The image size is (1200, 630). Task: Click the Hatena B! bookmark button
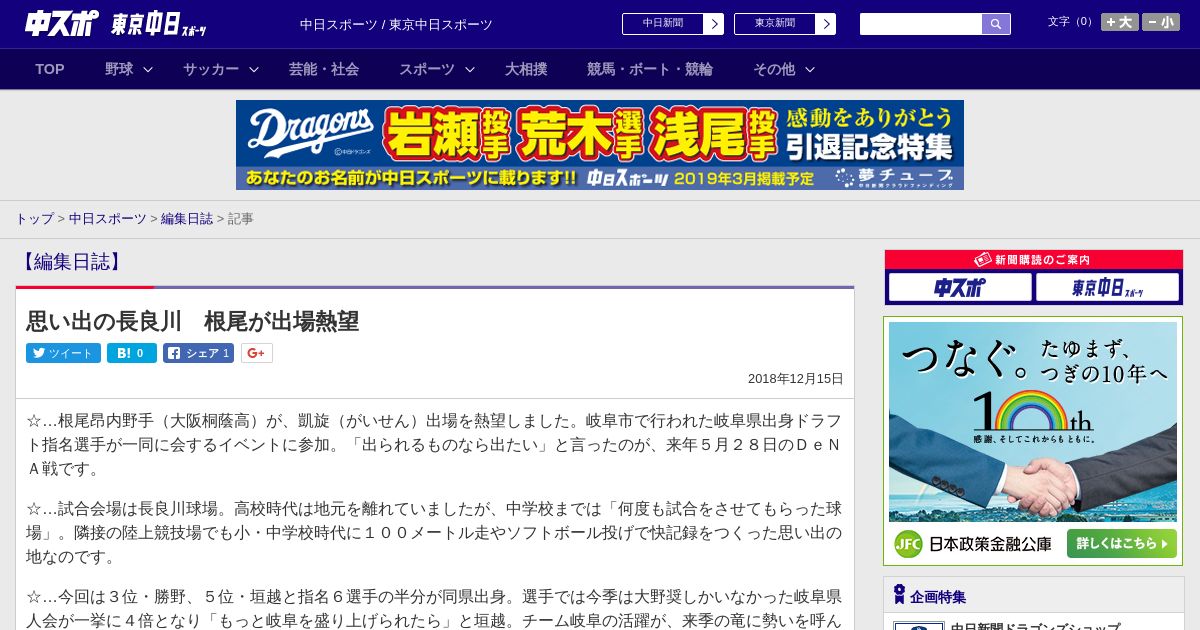coord(132,353)
